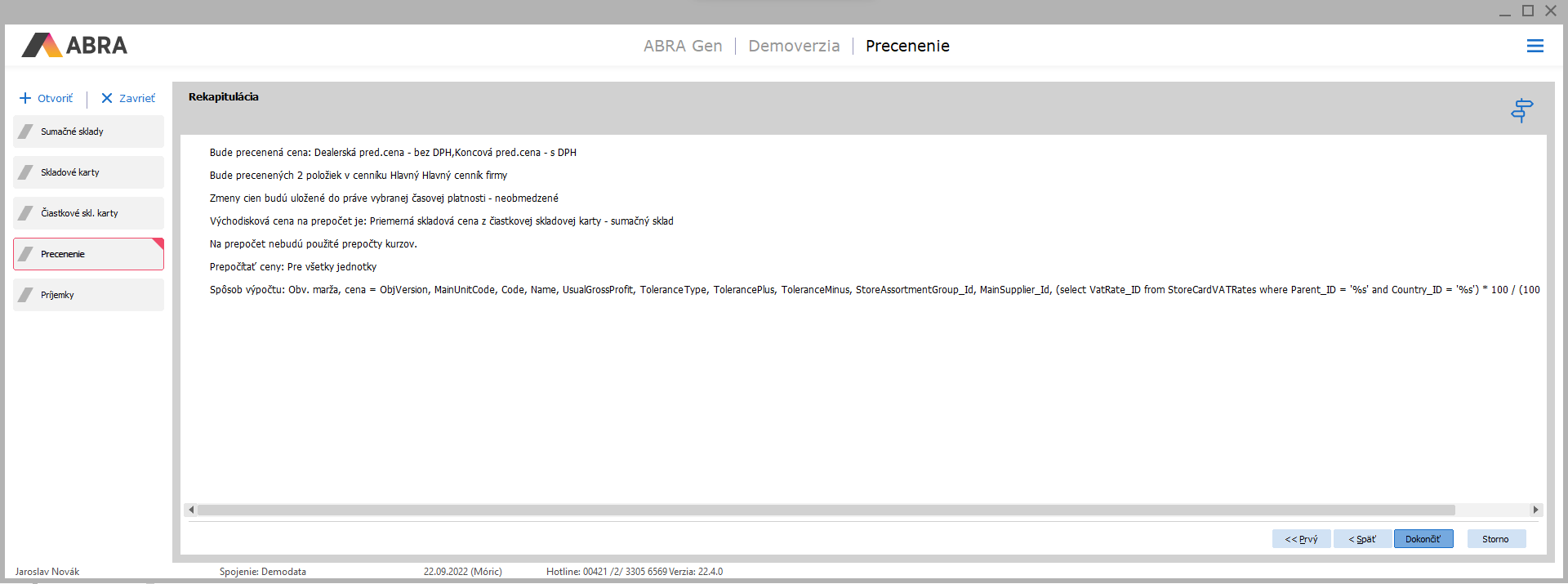
Task: Click the Sumačné sklady slash icon
Action: click(26, 132)
